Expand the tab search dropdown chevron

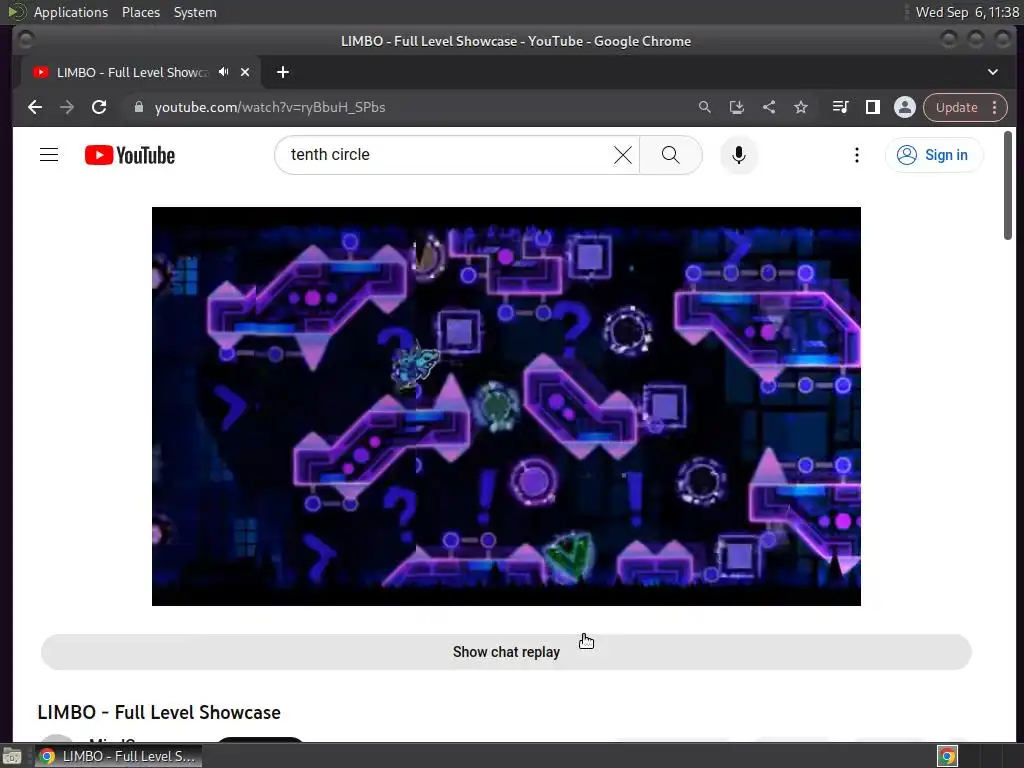pyautogui.click(x=993, y=72)
